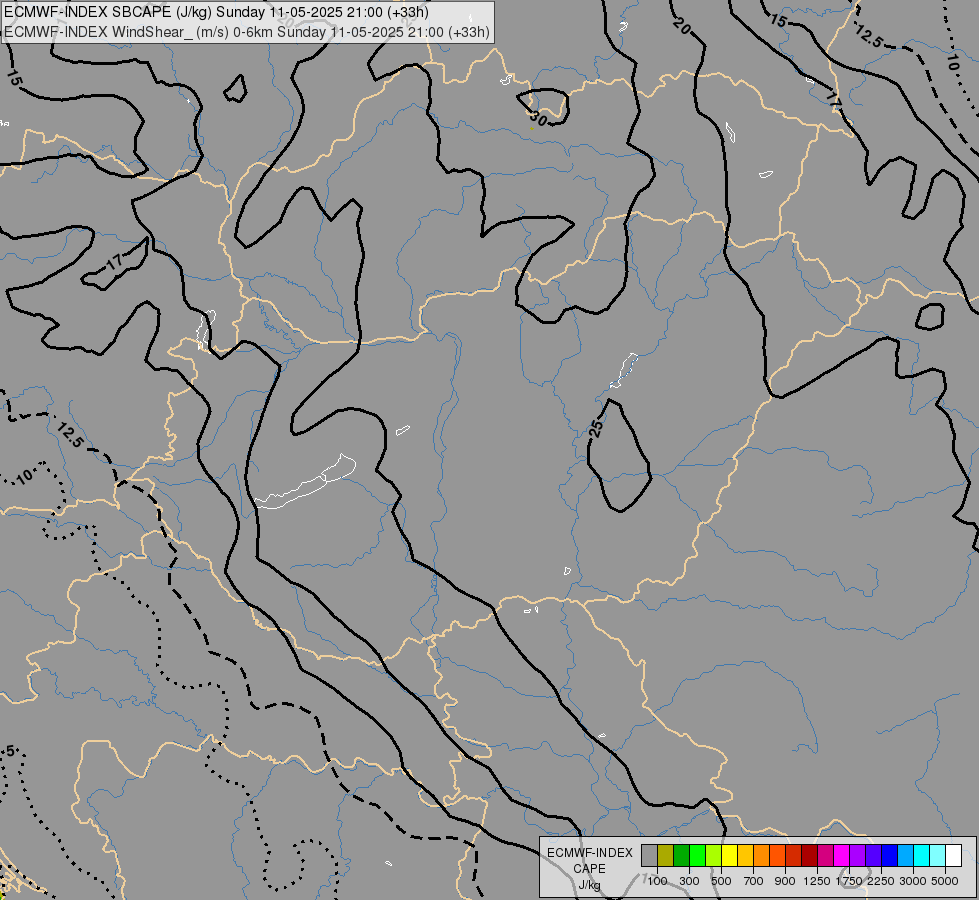979x900 pixels.
Task: Select the amber legend swatch
Action: (x=745, y=855)
